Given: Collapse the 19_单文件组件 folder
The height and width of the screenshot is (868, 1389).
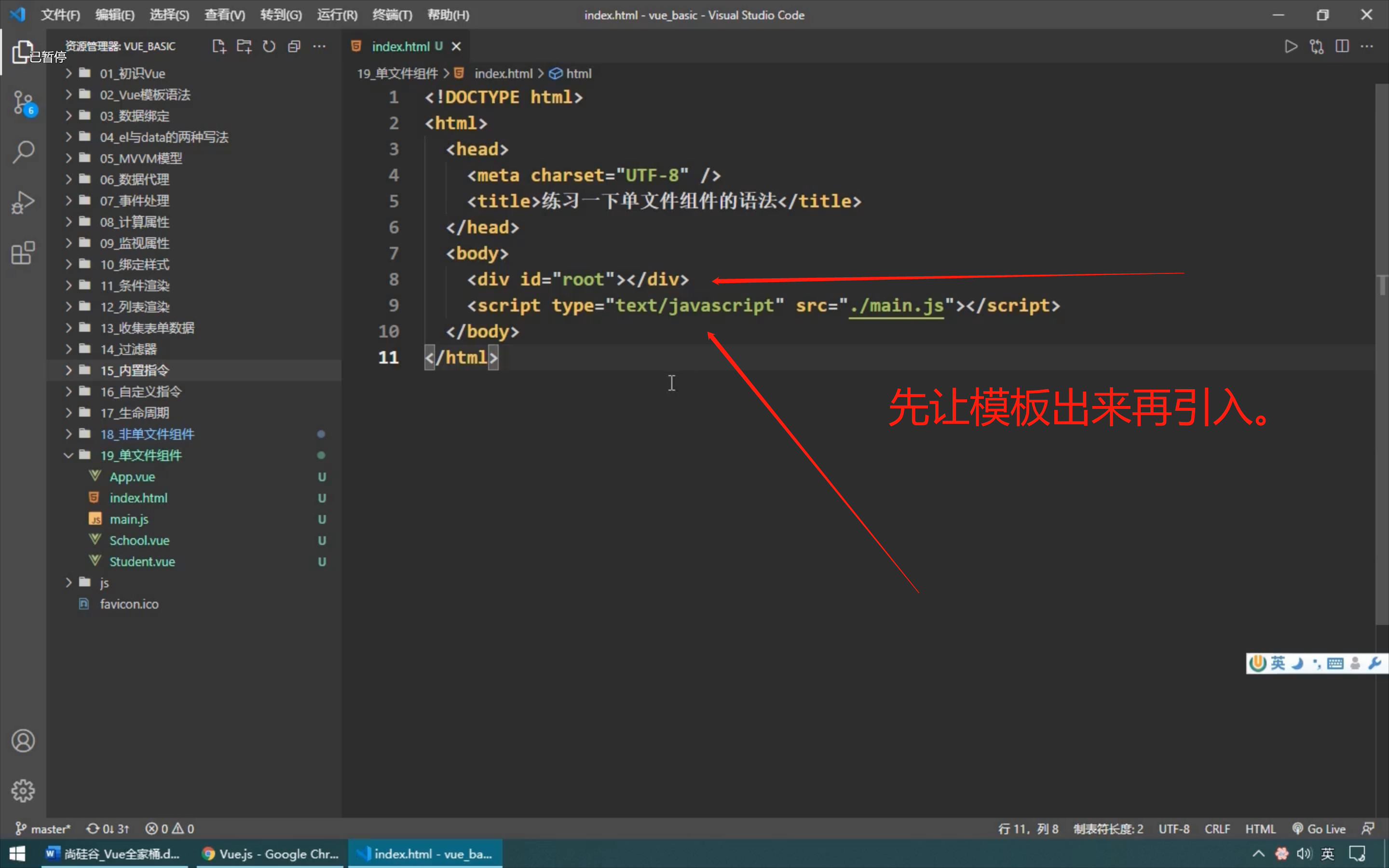Looking at the screenshot, I should click(194, 455).
